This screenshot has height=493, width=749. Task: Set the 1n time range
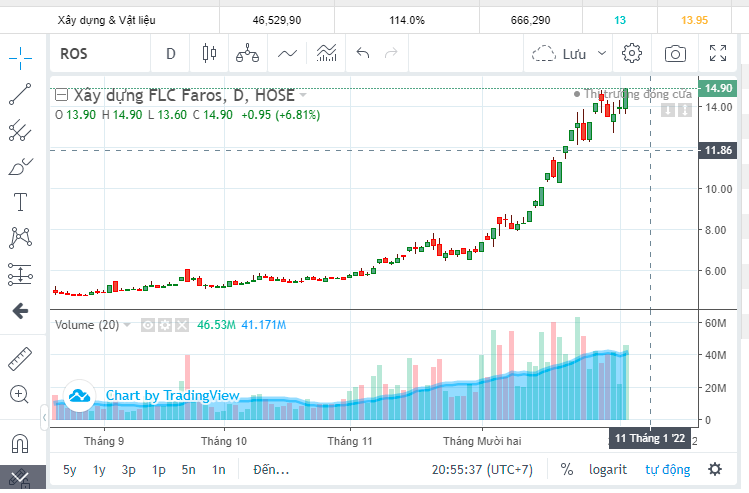(x=219, y=470)
